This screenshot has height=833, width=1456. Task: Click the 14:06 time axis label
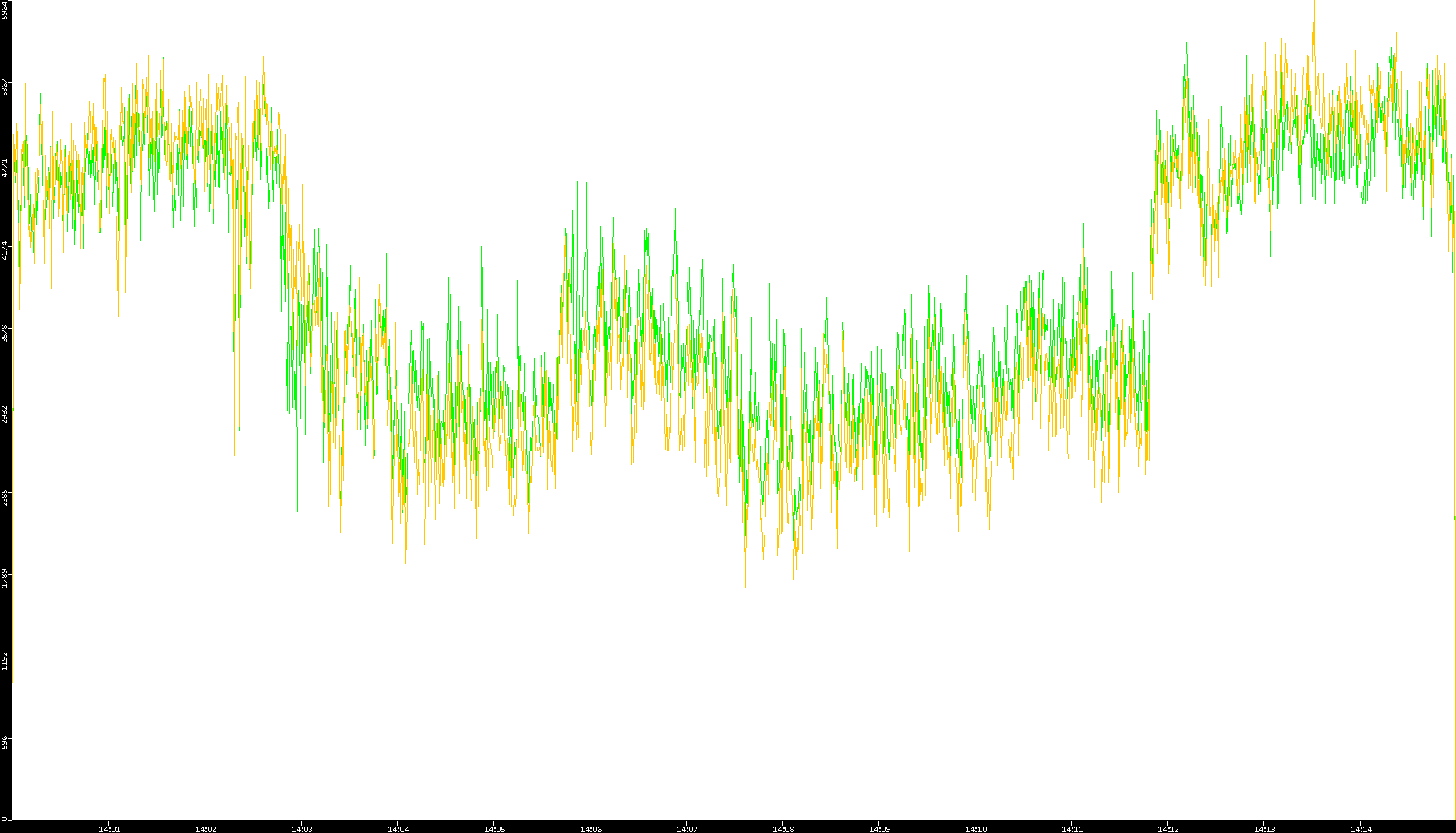tap(590, 829)
